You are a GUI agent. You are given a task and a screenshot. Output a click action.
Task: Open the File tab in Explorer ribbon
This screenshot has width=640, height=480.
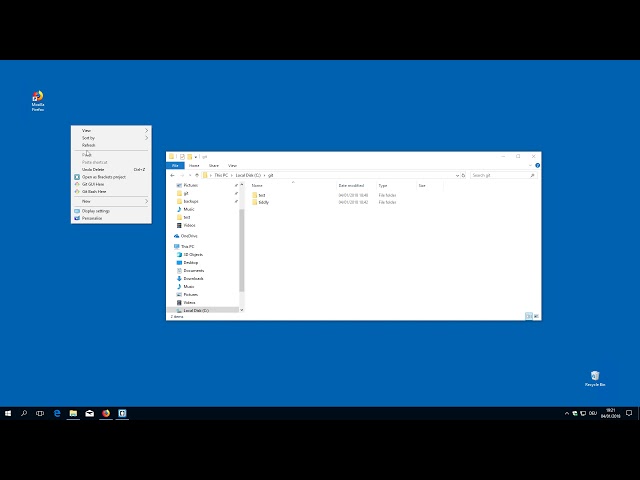(176, 165)
